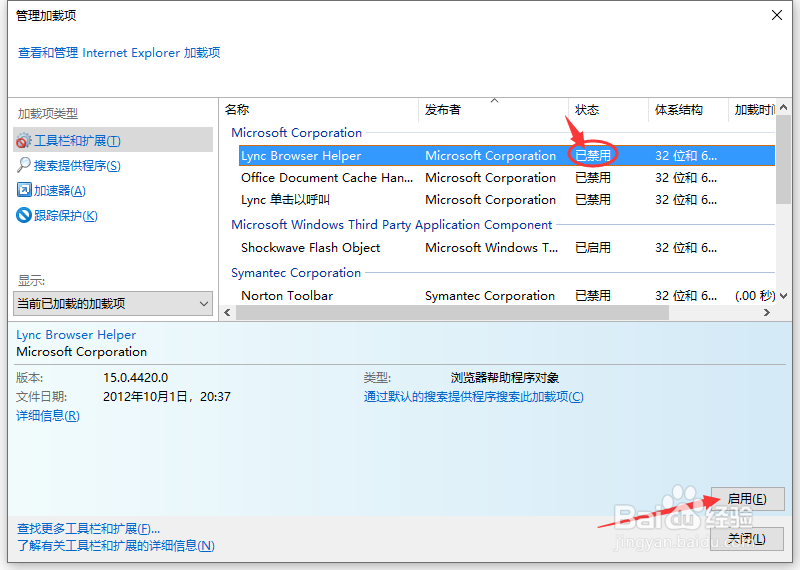
Task: Click publisher Microsoft Windows T... cell
Action: coord(491,247)
